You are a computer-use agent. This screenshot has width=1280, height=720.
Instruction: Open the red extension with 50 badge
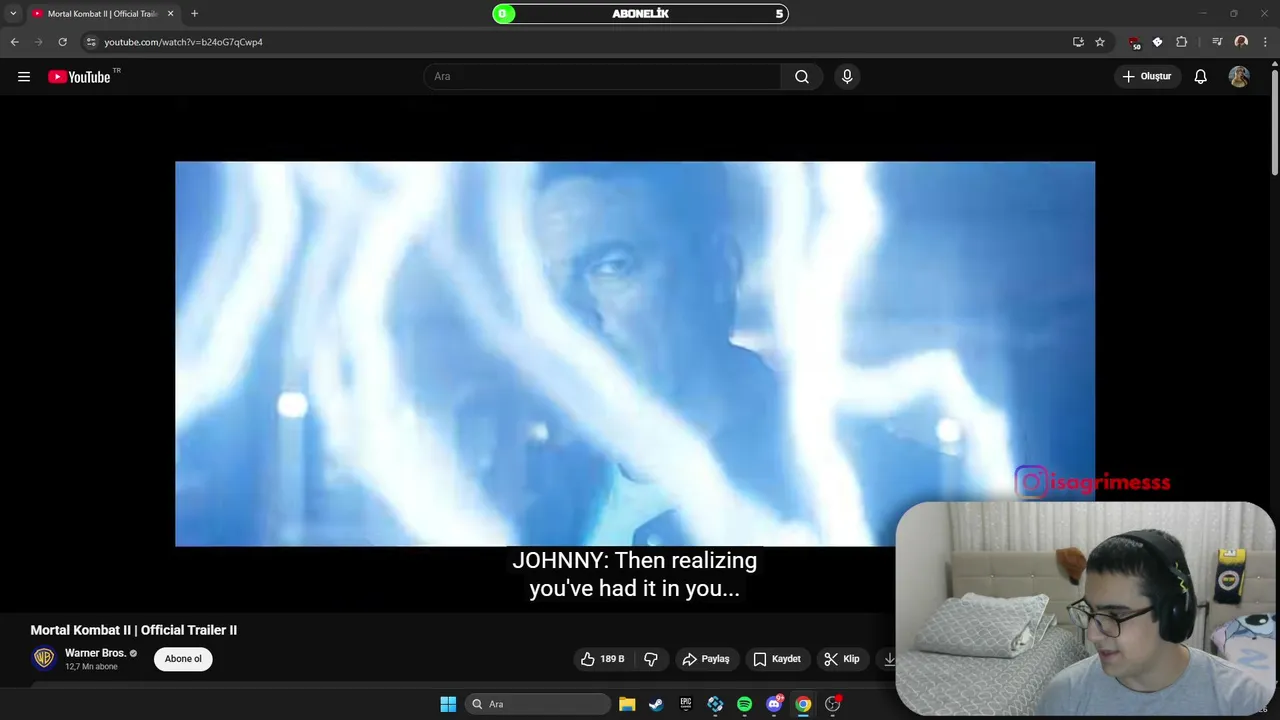pyautogui.click(x=1134, y=42)
